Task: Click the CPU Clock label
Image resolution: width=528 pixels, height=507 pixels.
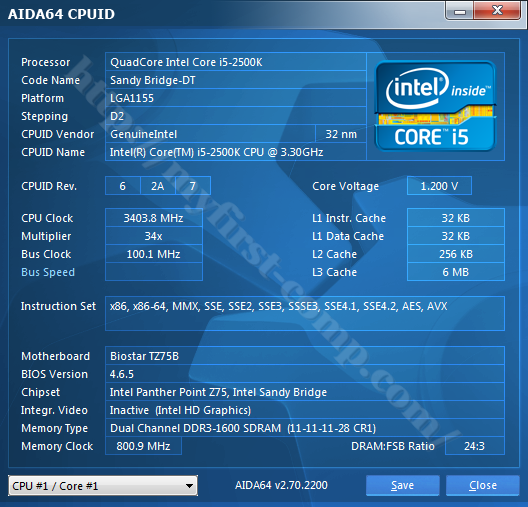Action: [47, 218]
